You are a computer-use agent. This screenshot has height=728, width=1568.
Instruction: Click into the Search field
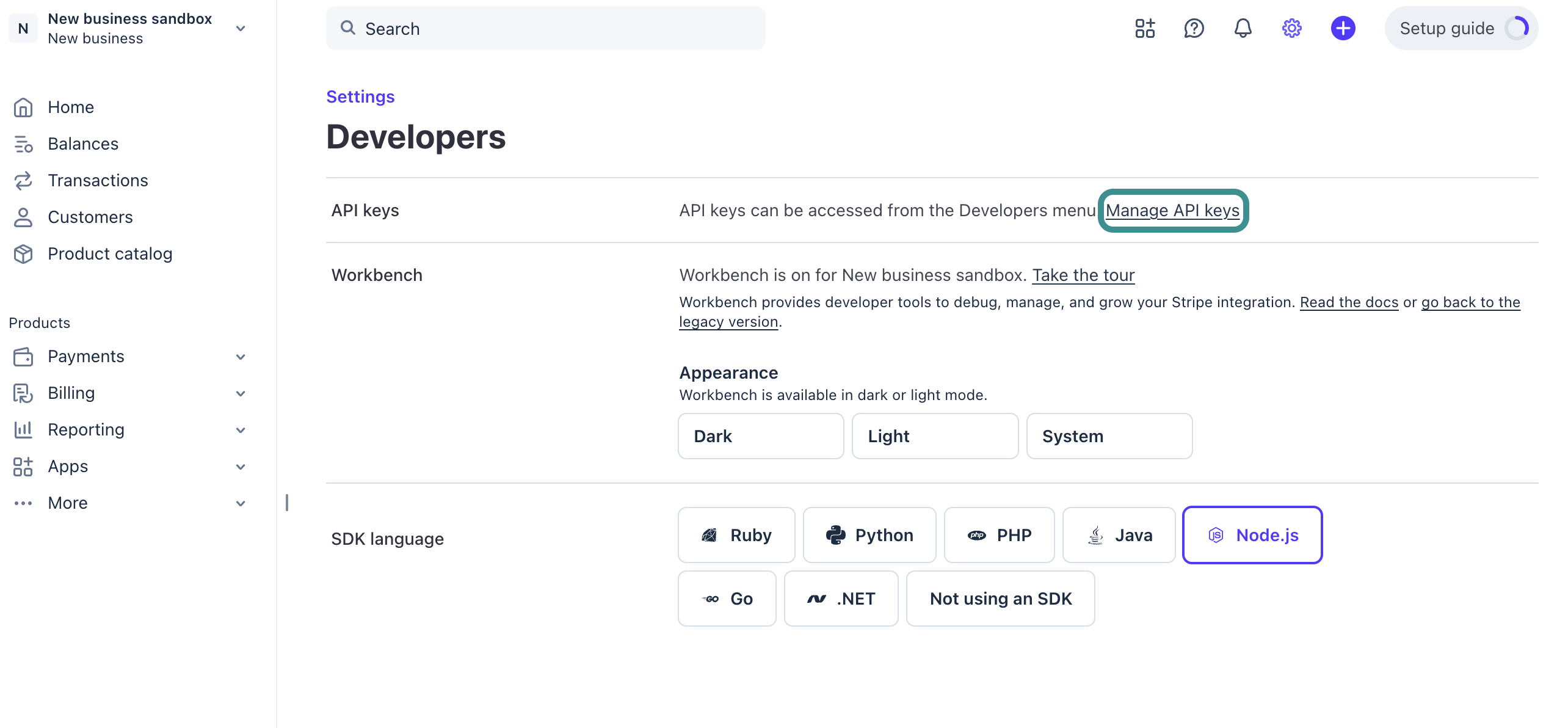coord(545,28)
